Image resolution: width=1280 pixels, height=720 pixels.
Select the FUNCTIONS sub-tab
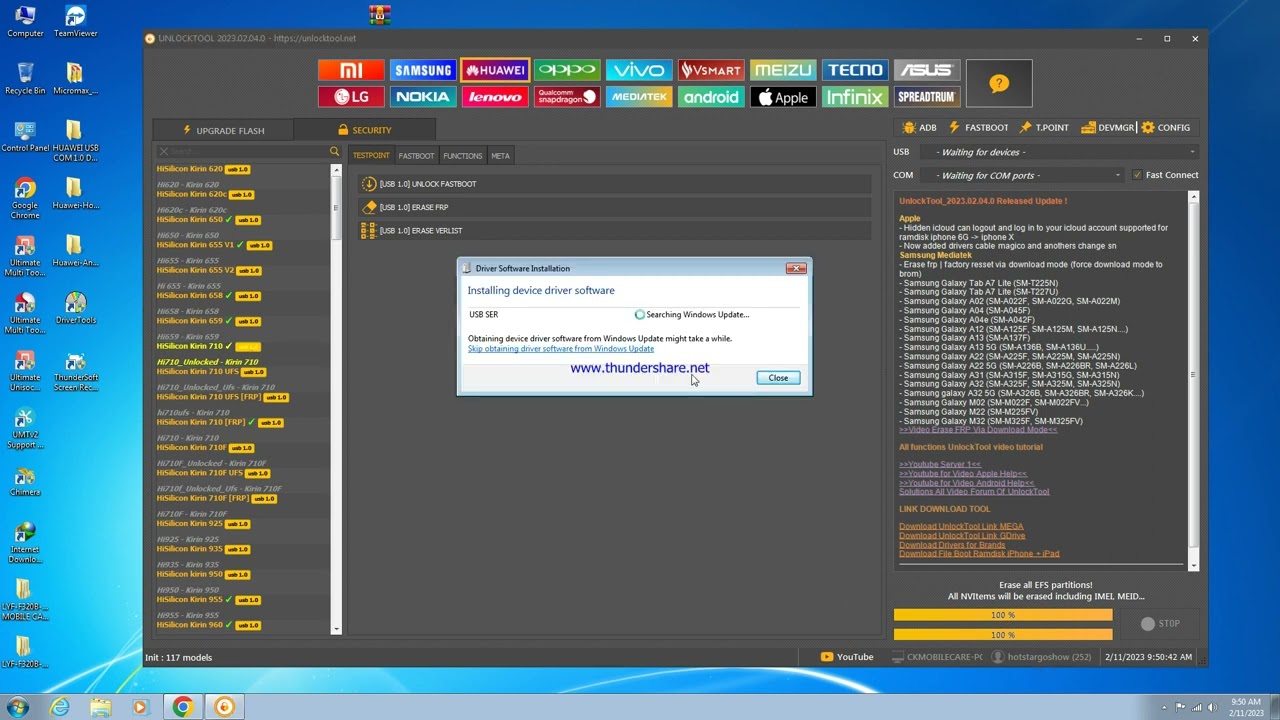(x=462, y=156)
